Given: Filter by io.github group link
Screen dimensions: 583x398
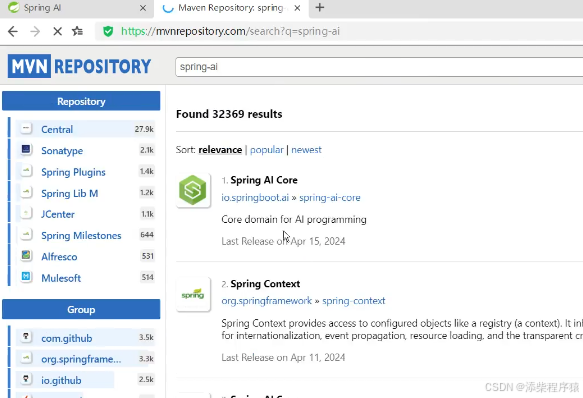Looking at the screenshot, I should (x=61, y=381).
